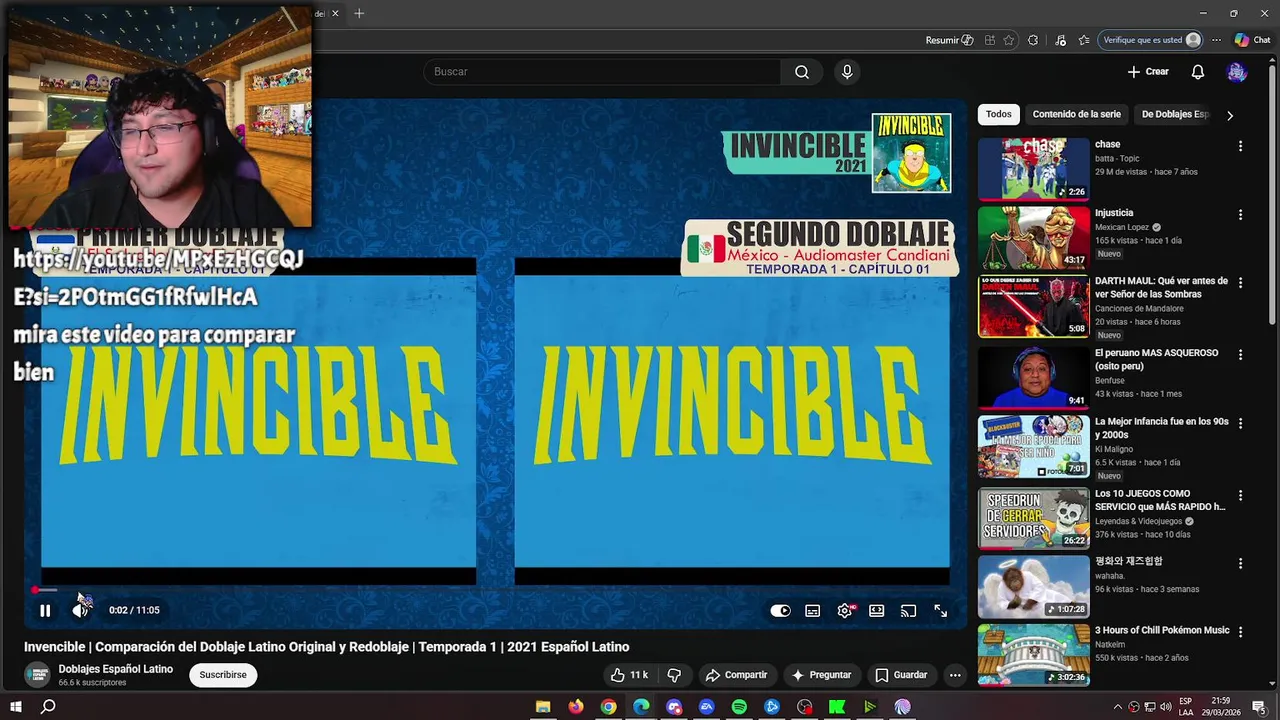The width and height of the screenshot is (1280, 720).
Task: Pause the video playback
Action: point(45,610)
